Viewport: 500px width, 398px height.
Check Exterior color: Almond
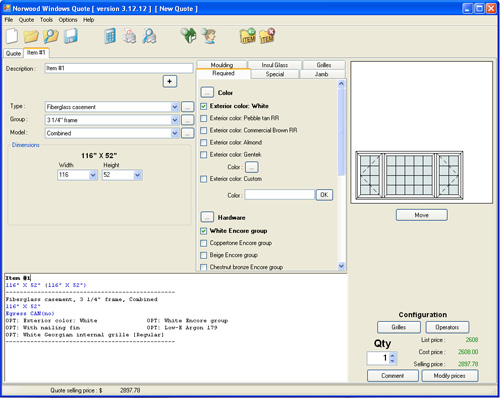click(x=204, y=143)
